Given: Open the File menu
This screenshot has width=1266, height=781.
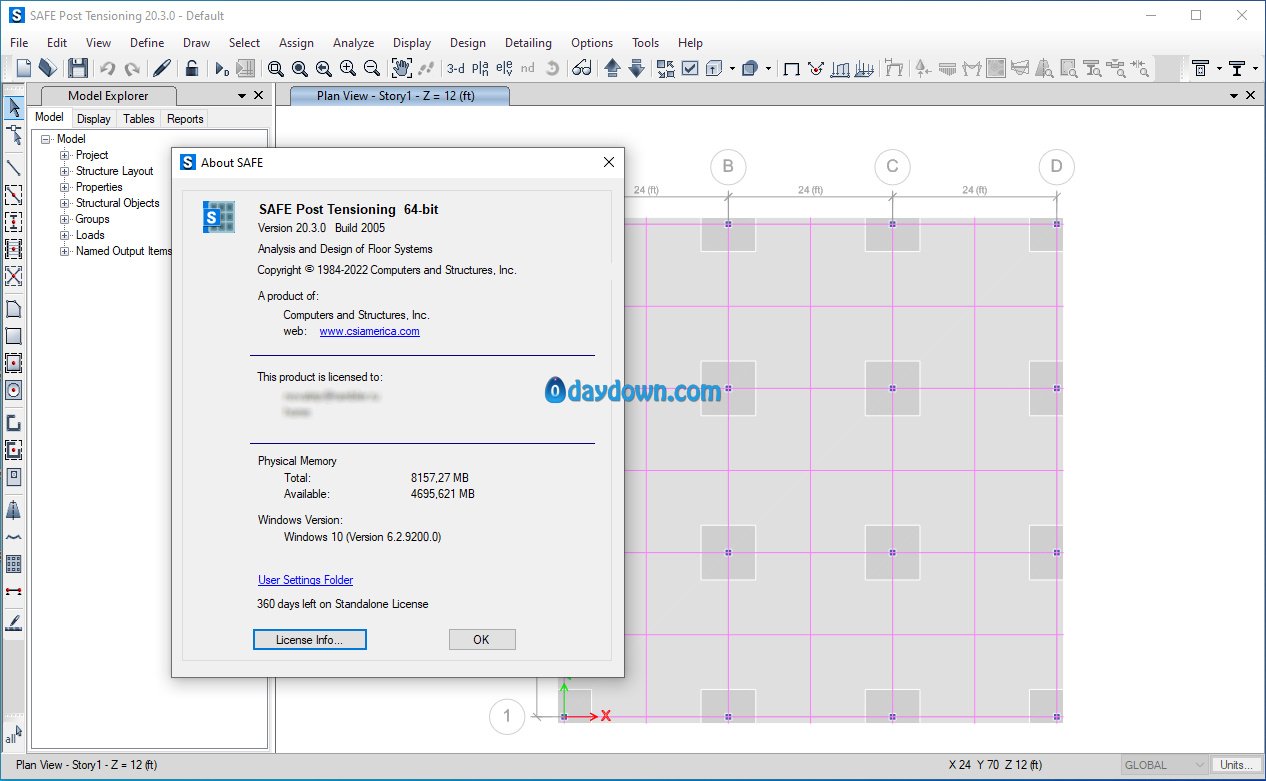Looking at the screenshot, I should [x=19, y=43].
